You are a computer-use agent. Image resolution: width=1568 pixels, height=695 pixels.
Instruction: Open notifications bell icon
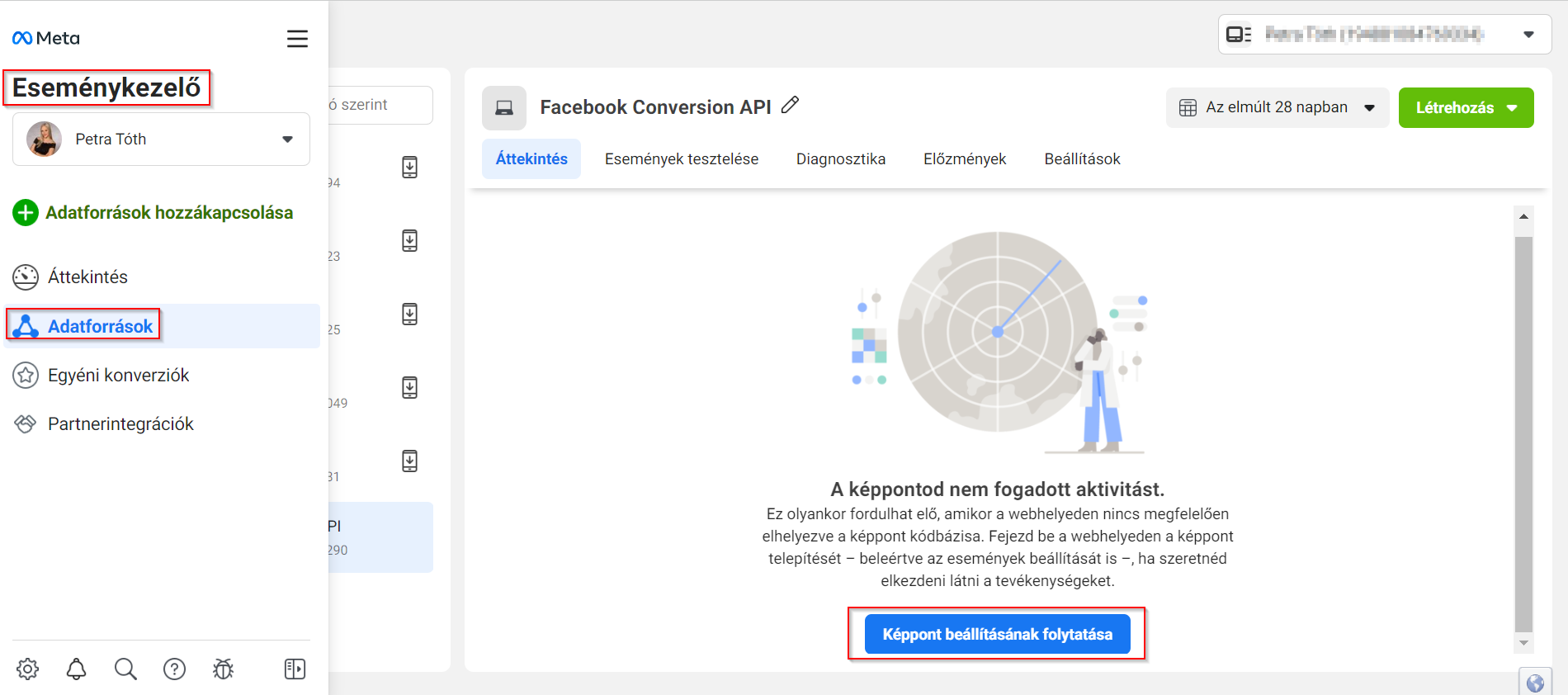click(x=76, y=669)
